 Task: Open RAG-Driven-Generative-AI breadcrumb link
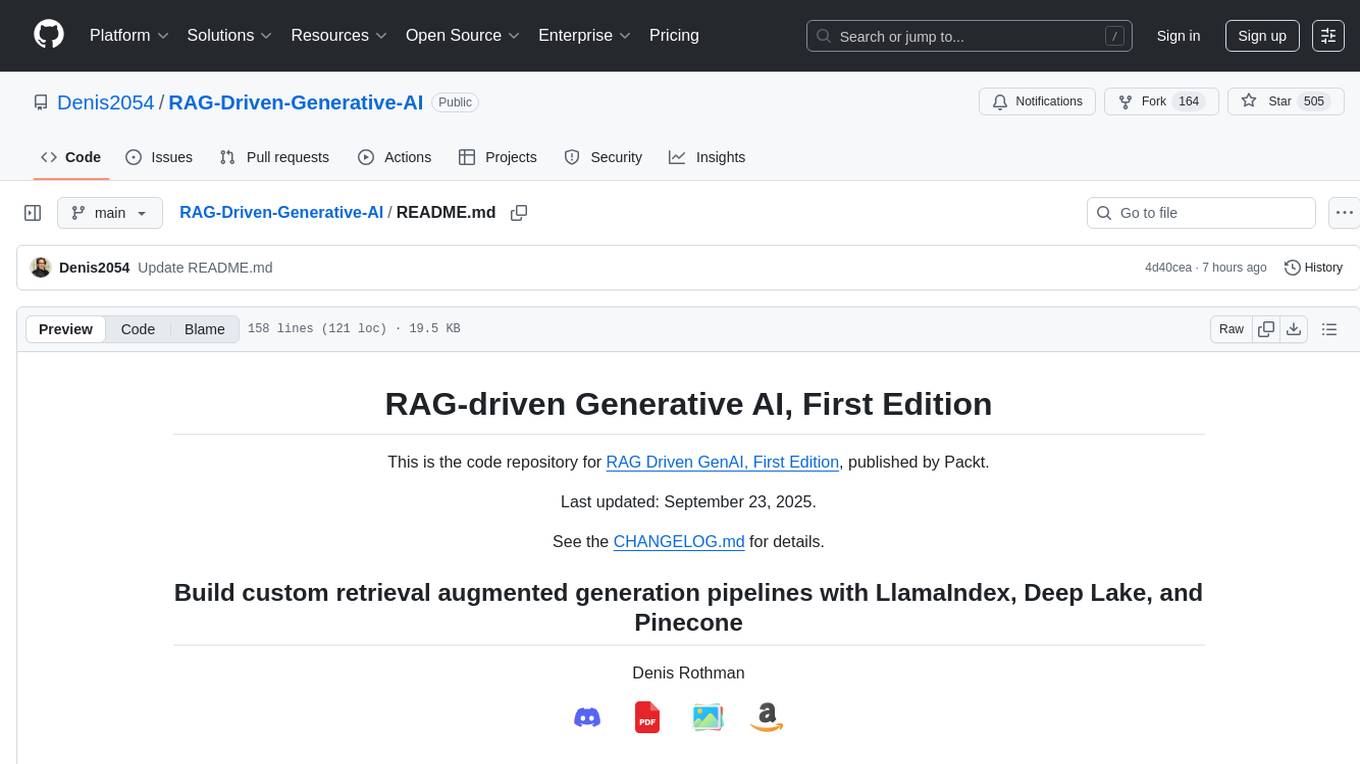click(x=281, y=213)
